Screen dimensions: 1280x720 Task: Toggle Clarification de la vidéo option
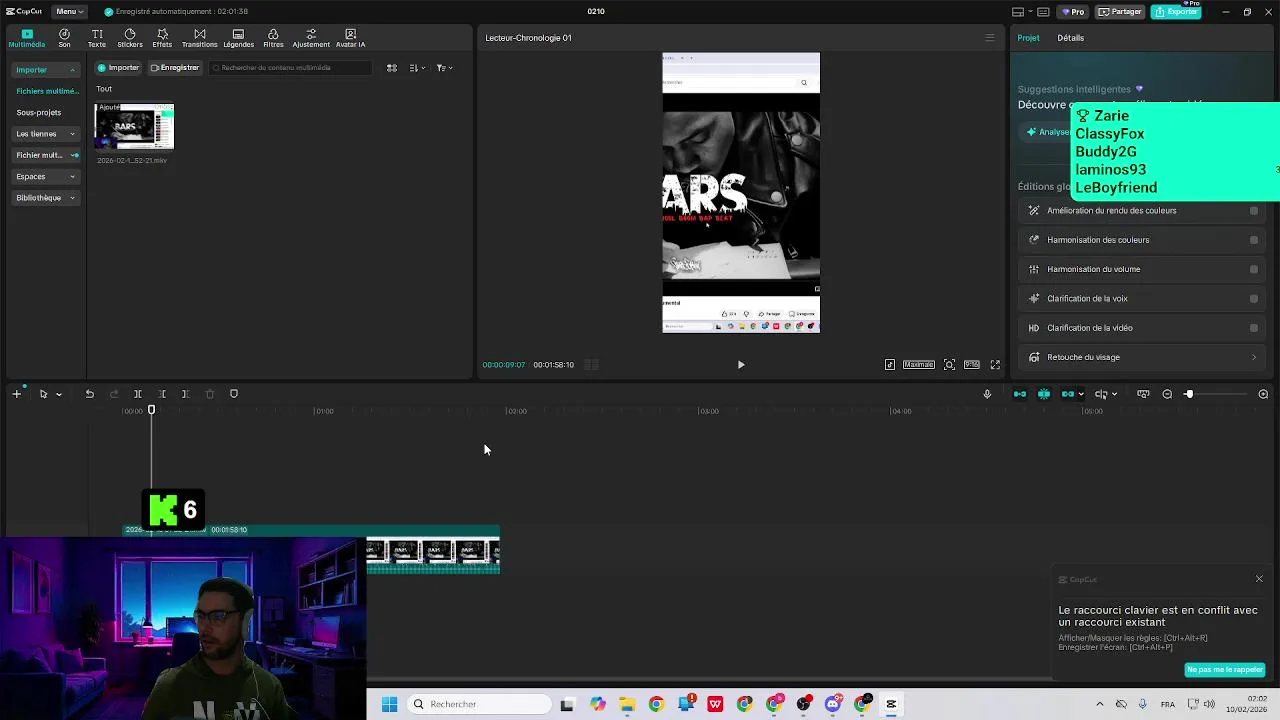pos(1254,328)
